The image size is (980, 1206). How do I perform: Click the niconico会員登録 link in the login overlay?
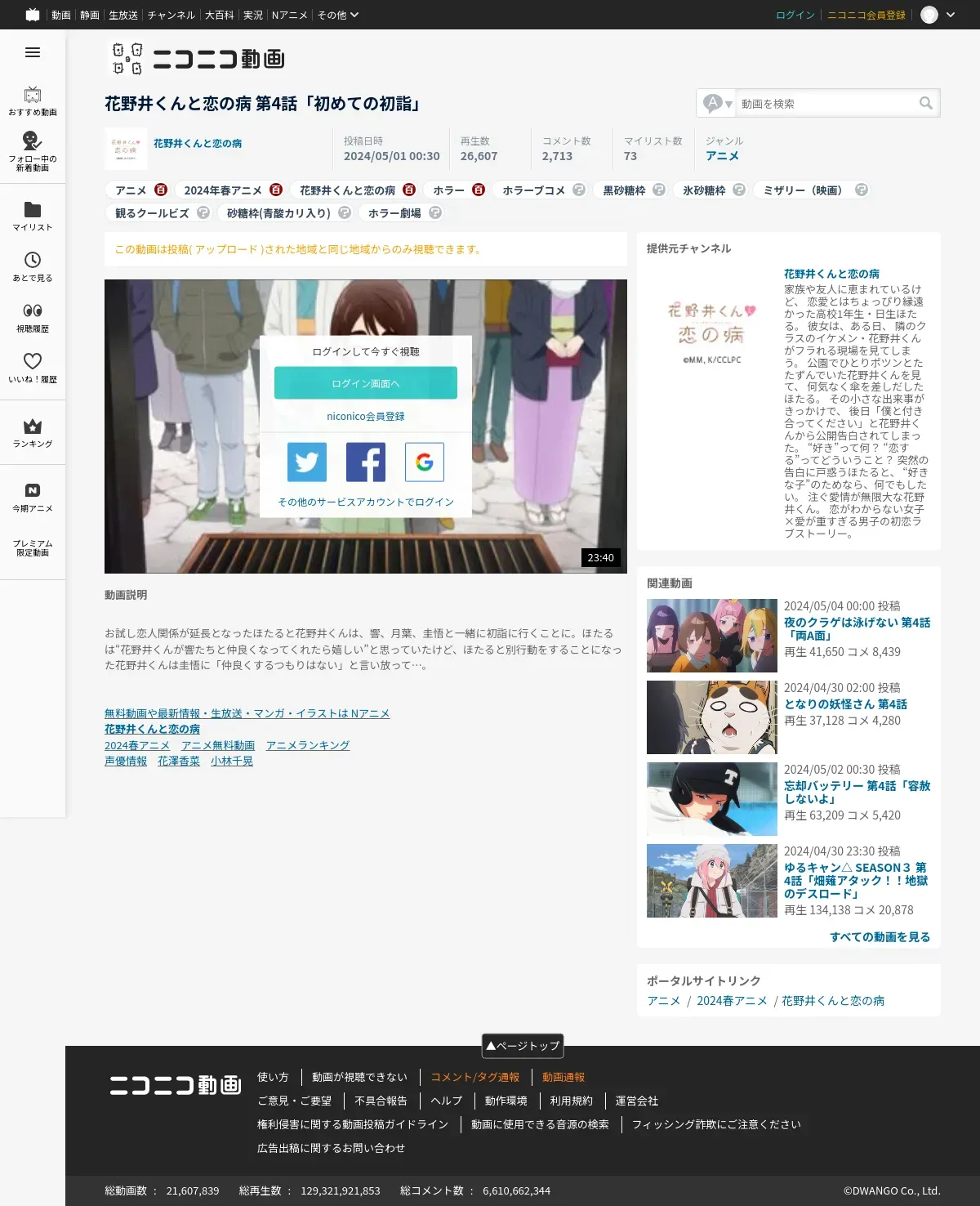click(x=366, y=416)
